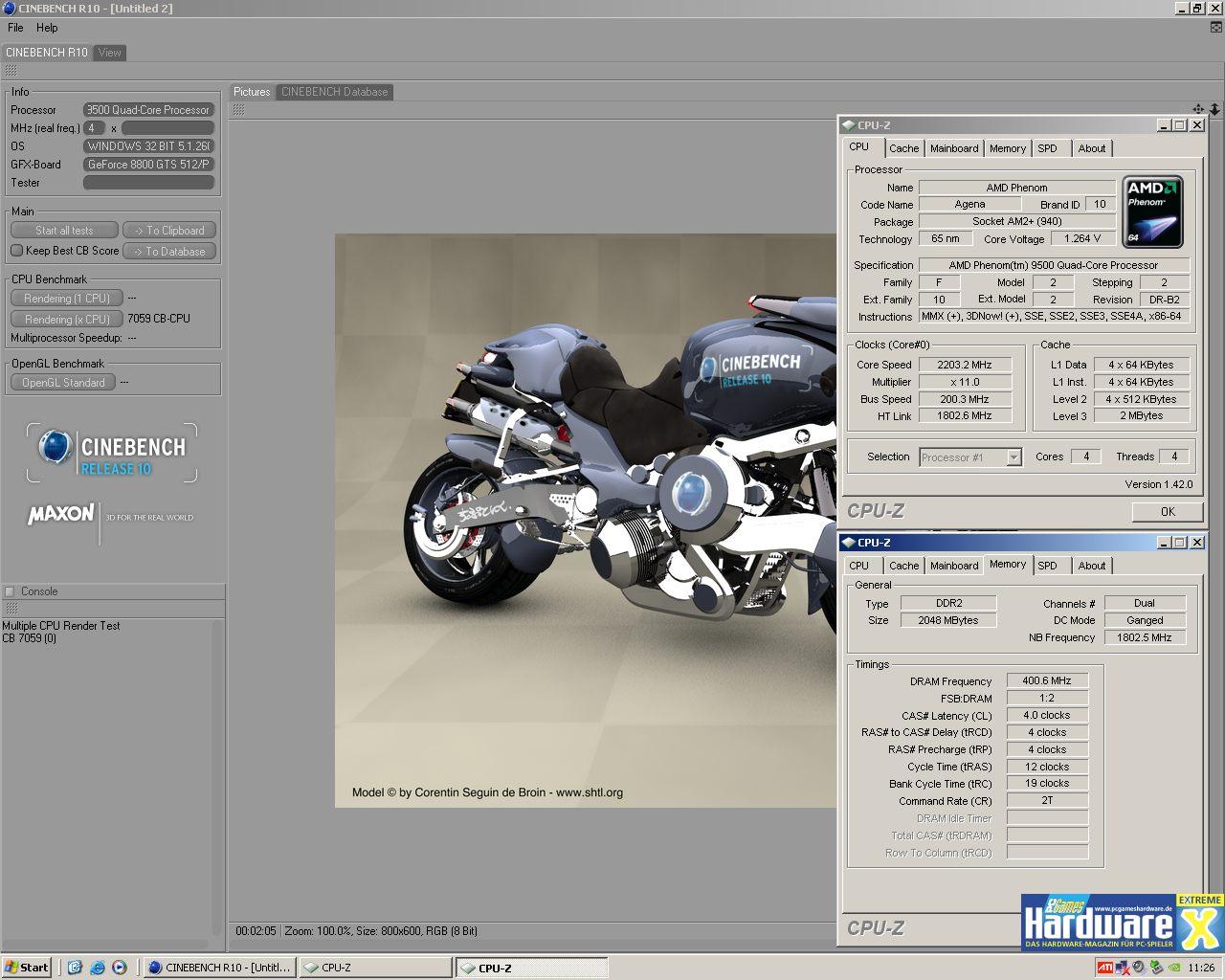Open SPD tab in upper CPU-Z window

tap(1048, 148)
